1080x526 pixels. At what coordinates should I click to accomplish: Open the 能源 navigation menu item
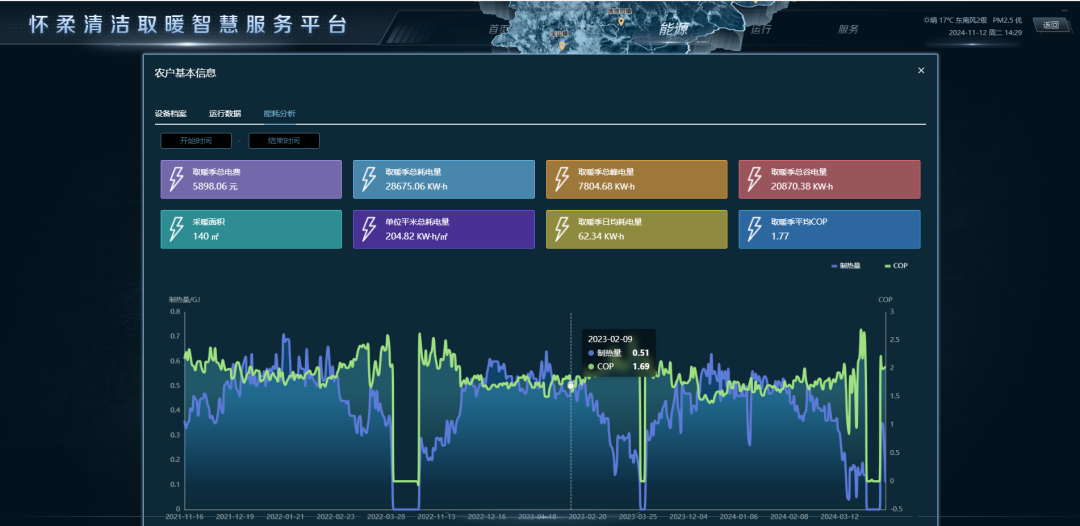(x=673, y=30)
